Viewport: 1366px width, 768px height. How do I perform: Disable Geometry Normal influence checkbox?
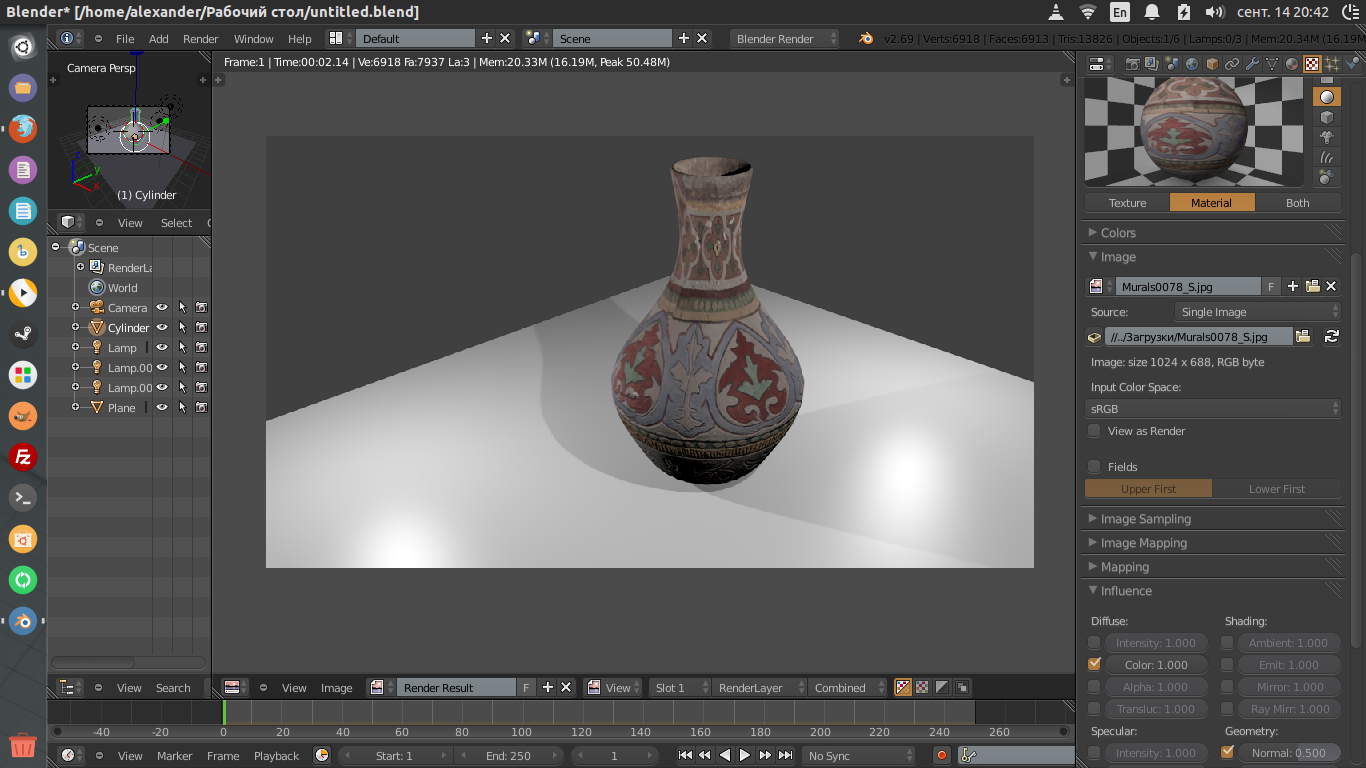pos(1227,752)
